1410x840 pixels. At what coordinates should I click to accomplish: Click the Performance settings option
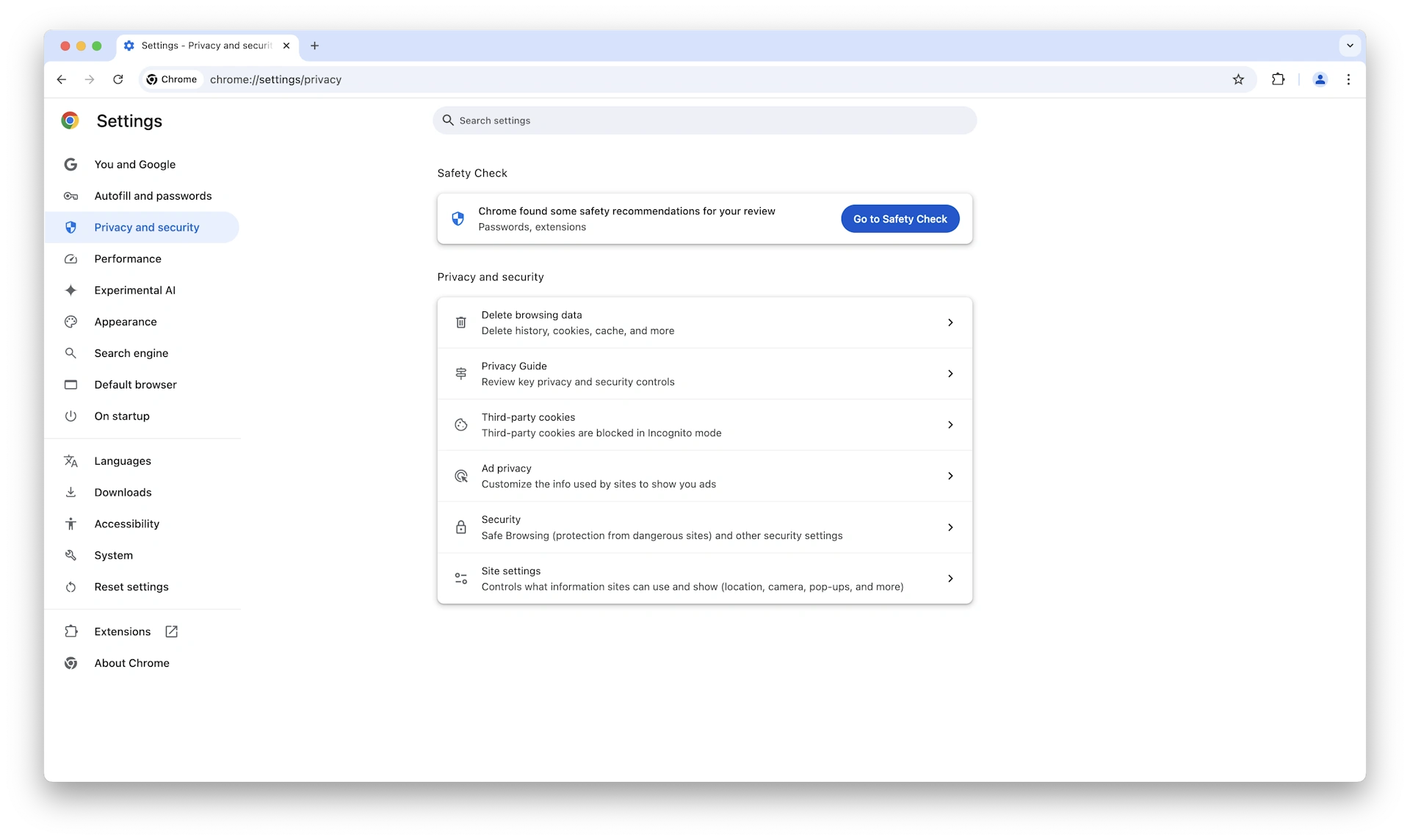(127, 258)
